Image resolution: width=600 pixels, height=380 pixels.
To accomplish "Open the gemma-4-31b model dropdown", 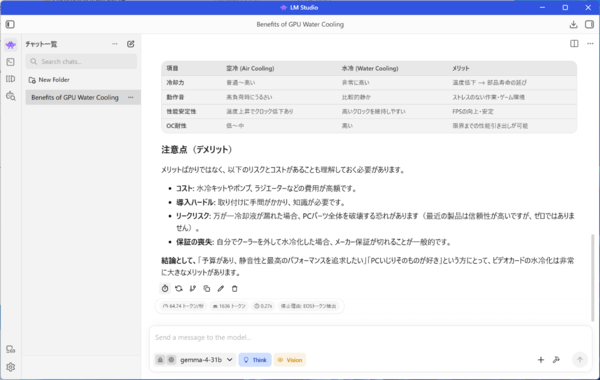I will pyautogui.click(x=207, y=360).
